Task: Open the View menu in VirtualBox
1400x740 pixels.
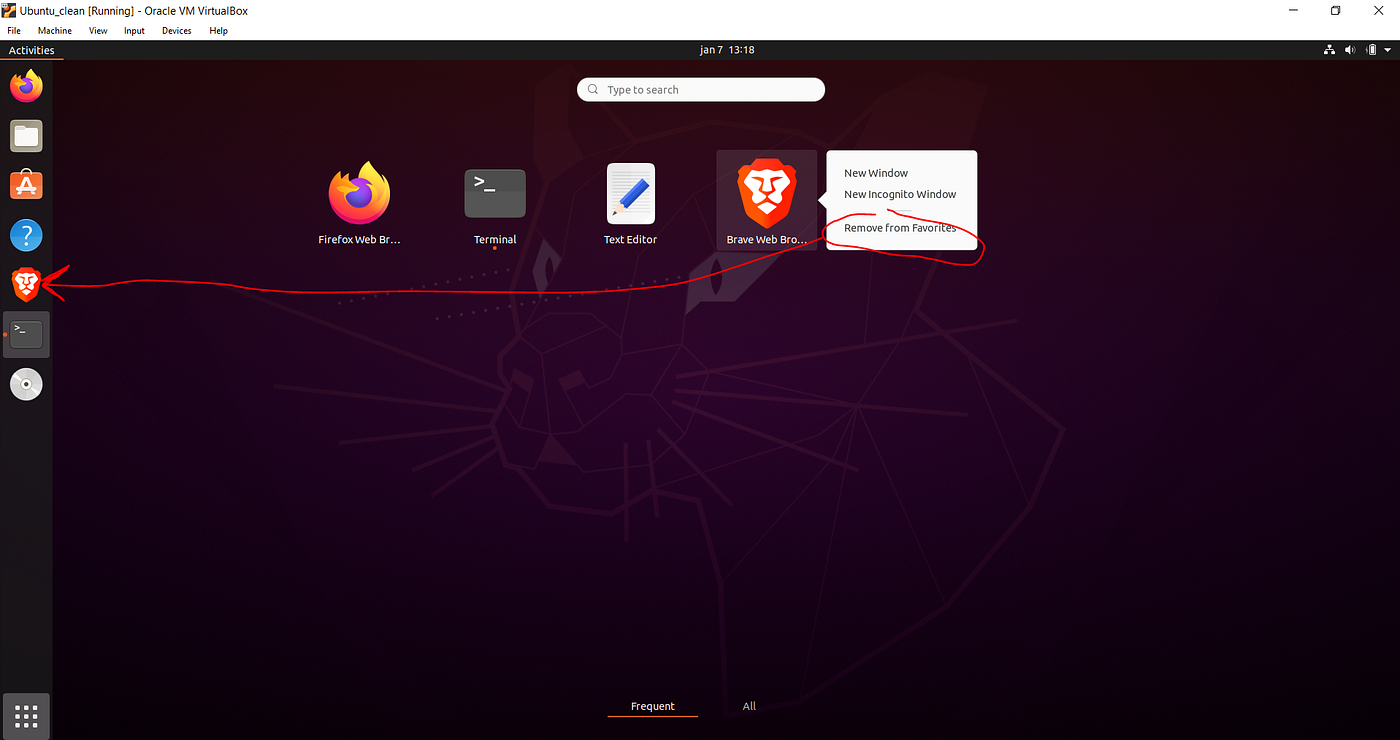Action: pyautogui.click(x=98, y=31)
